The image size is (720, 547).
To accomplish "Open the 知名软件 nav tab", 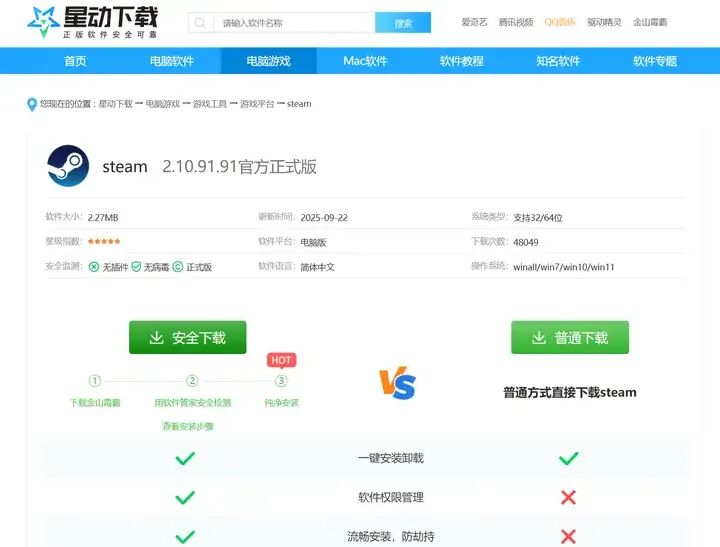I will [x=558, y=61].
